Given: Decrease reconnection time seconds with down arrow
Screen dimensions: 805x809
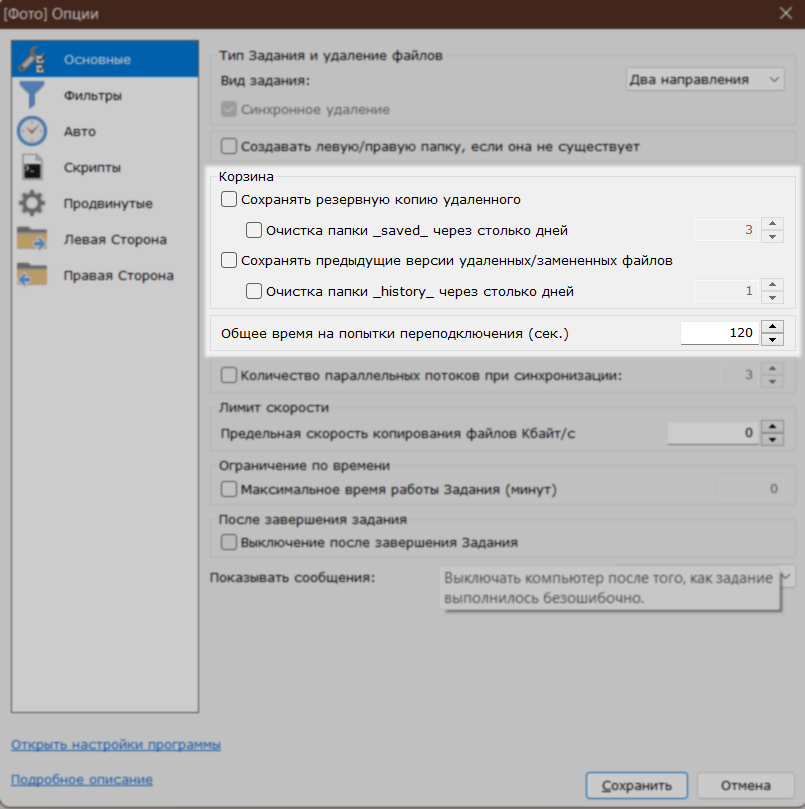Looking at the screenshot, I should [x=772, y=339].
